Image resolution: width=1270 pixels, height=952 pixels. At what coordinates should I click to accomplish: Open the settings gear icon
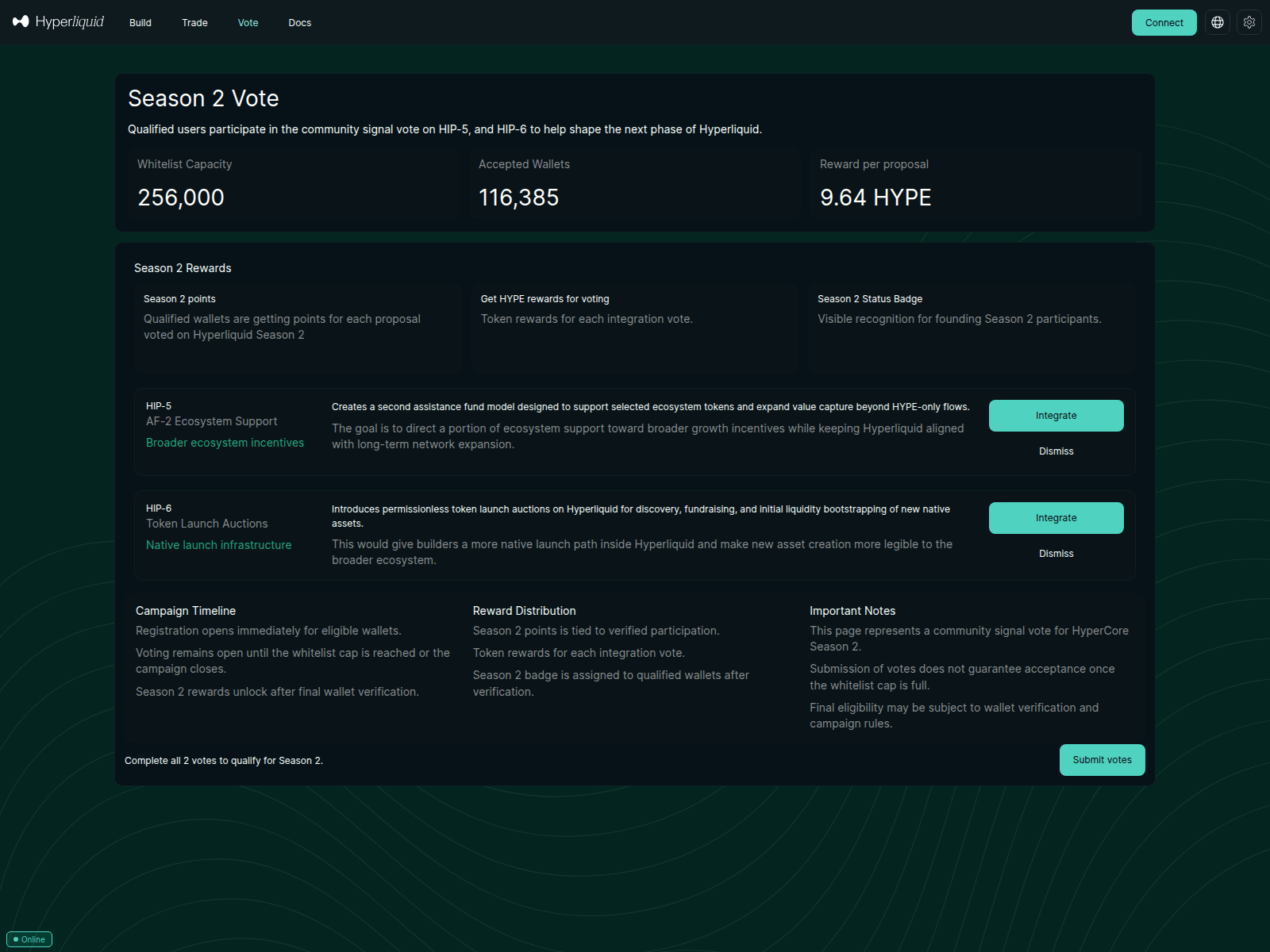coord(1249,22)
